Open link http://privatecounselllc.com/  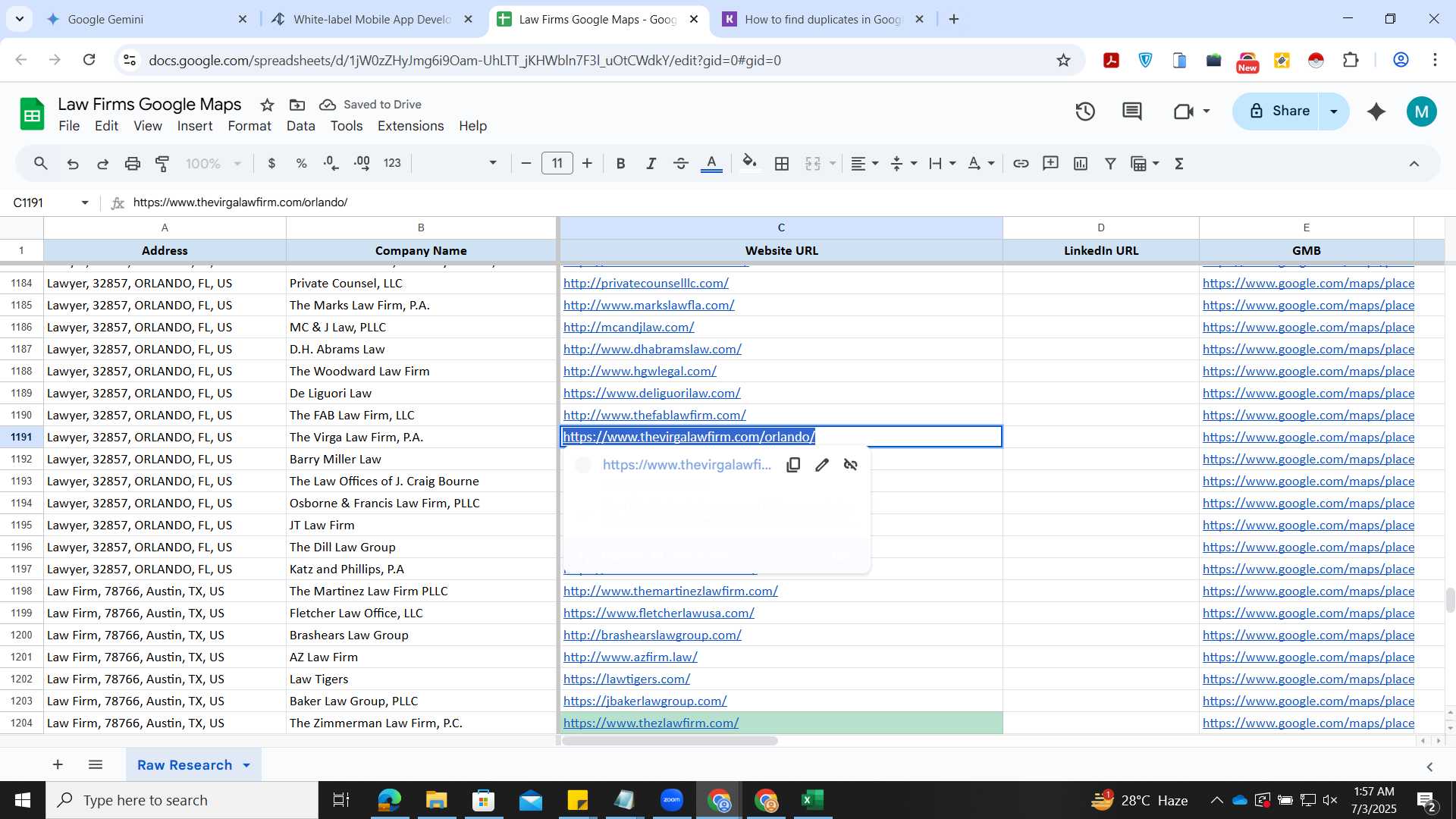pos(646,283)
